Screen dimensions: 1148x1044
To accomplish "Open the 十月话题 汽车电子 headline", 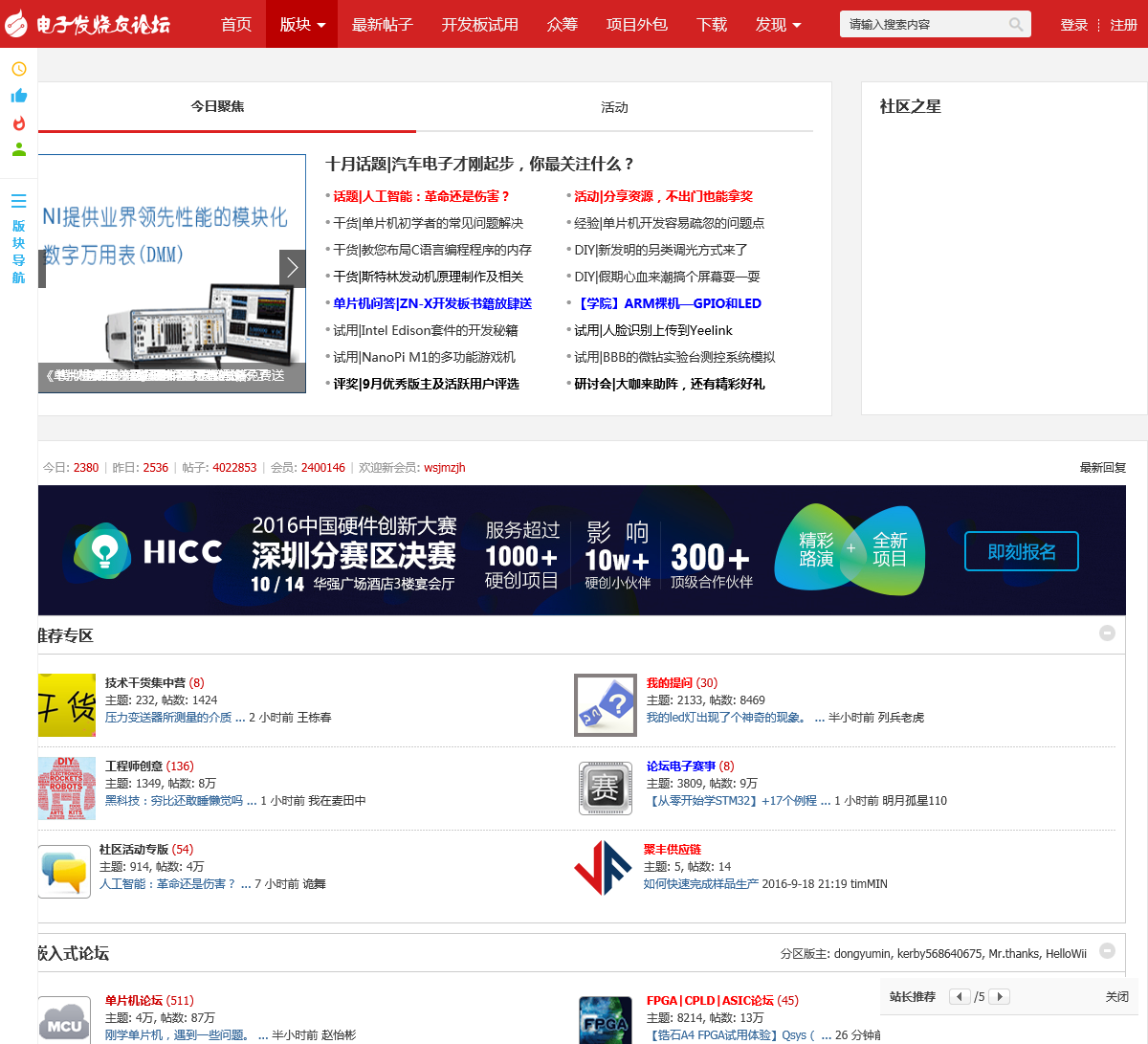I will click(x=480, y=164).
